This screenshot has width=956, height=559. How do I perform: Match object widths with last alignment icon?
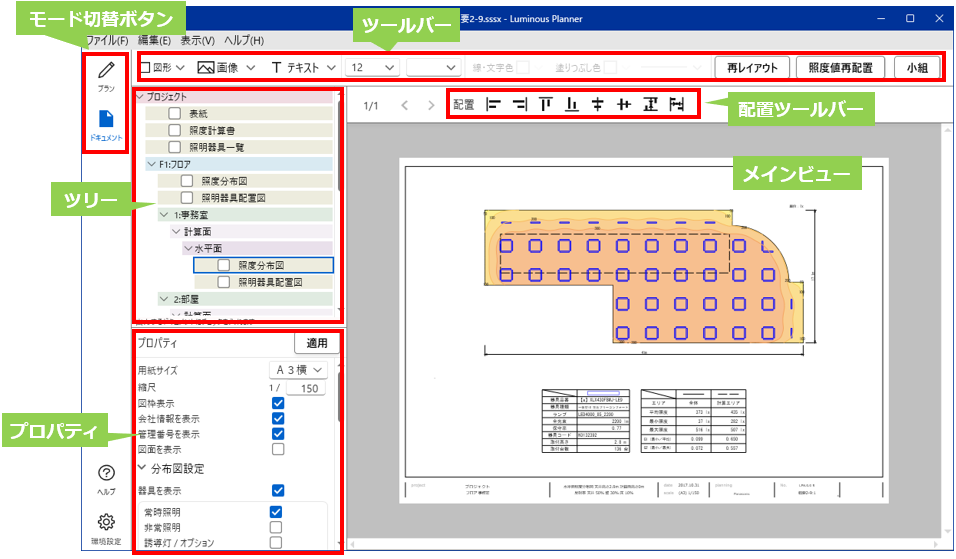676,104
